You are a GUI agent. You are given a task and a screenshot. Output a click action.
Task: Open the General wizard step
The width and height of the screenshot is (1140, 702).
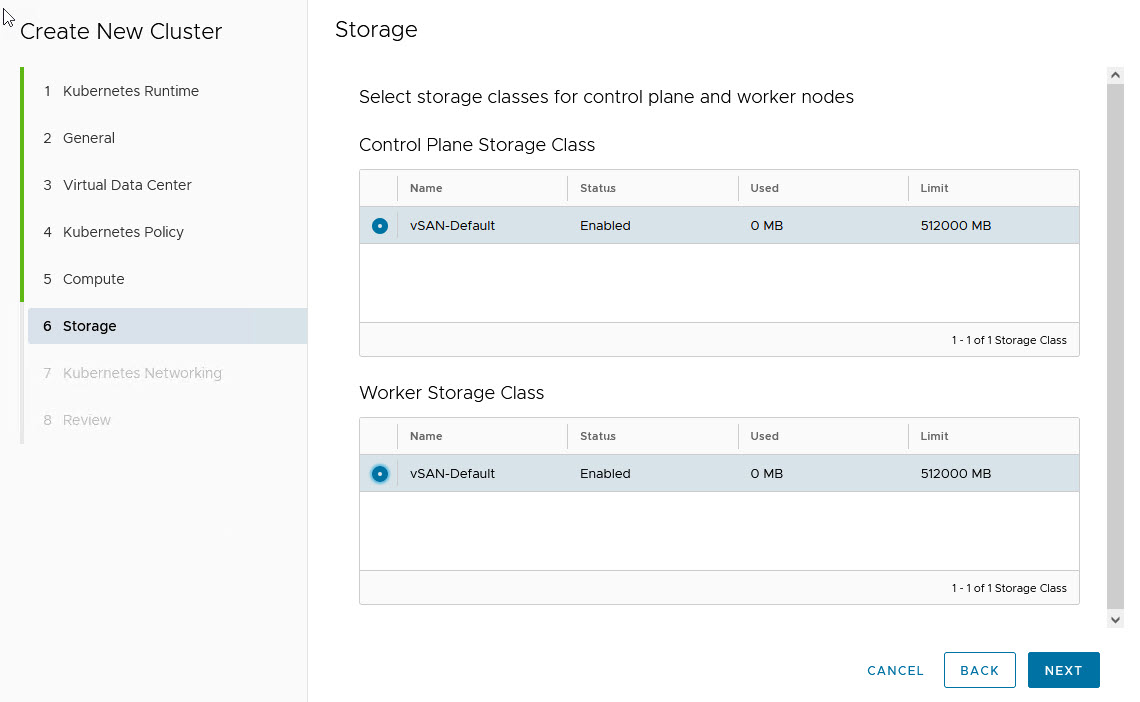89,138
